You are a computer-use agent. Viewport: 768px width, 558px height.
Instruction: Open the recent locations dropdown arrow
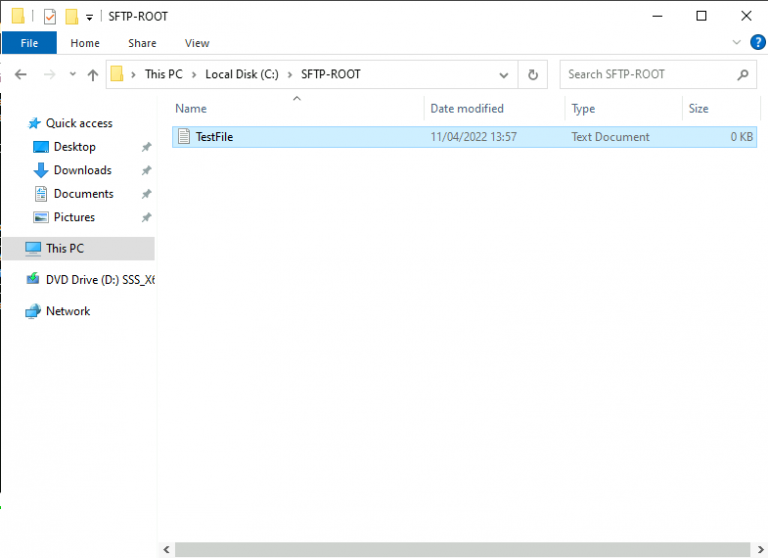[72, 74]
